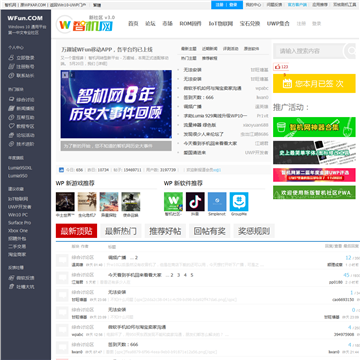Open the Win10 PC sidebar link
360x360 pixels.
click(18, 215)
